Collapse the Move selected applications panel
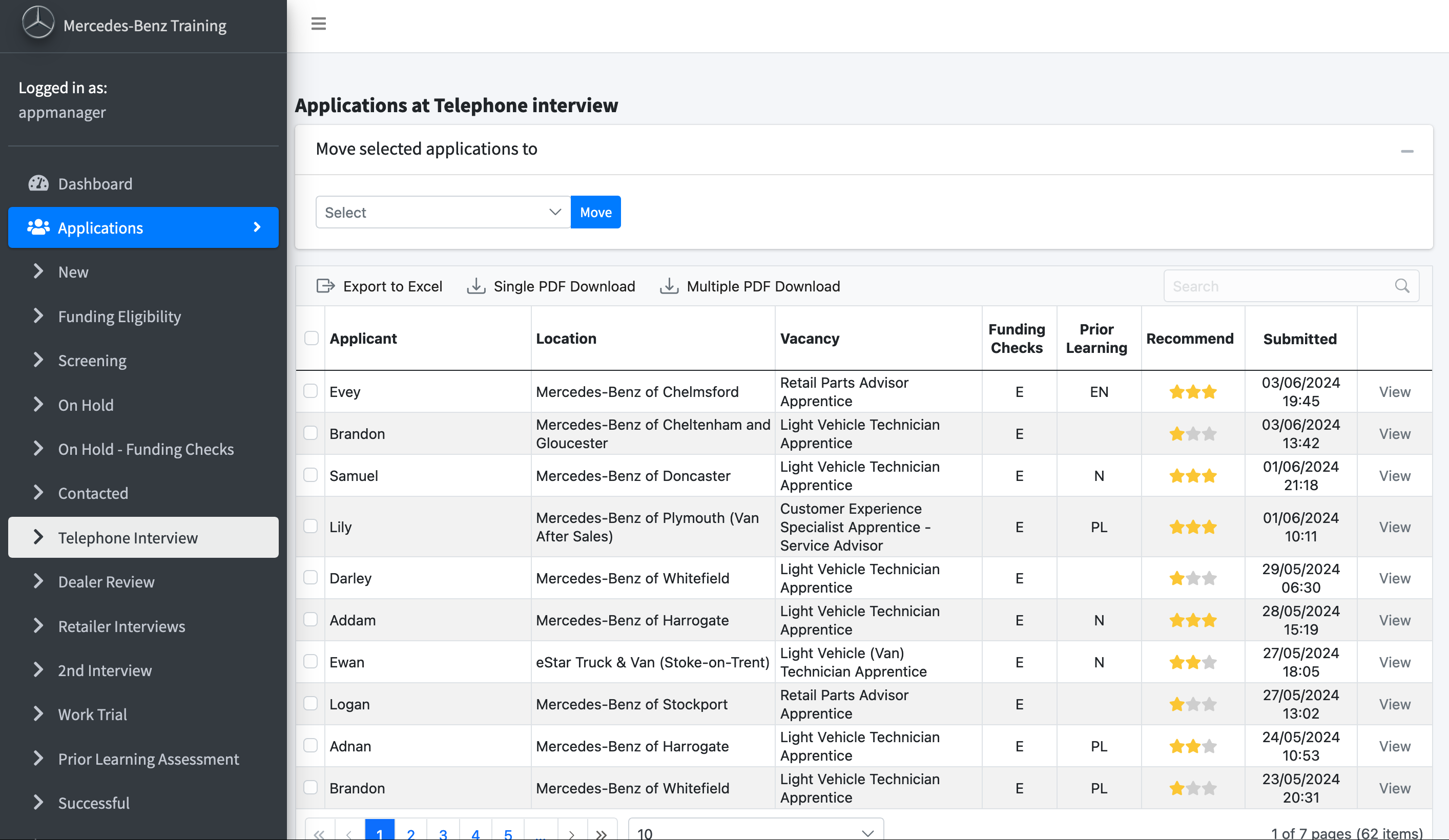 pyautogui.click(x=1407, y=151)
